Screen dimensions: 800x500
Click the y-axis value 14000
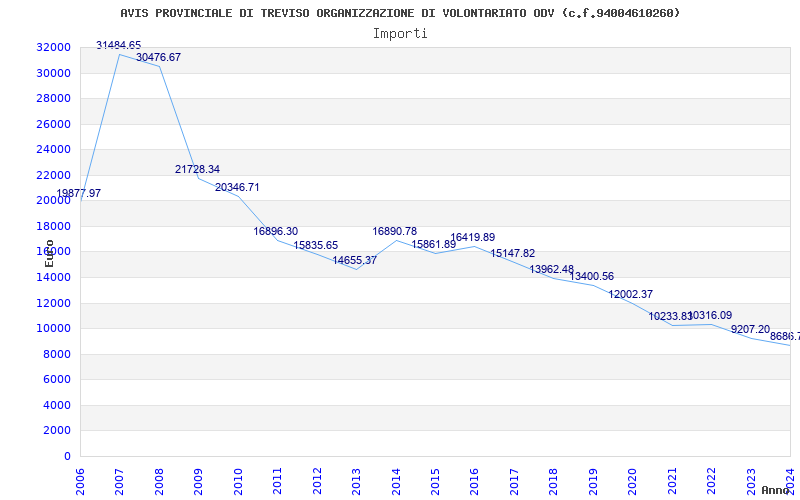[54, 277]
